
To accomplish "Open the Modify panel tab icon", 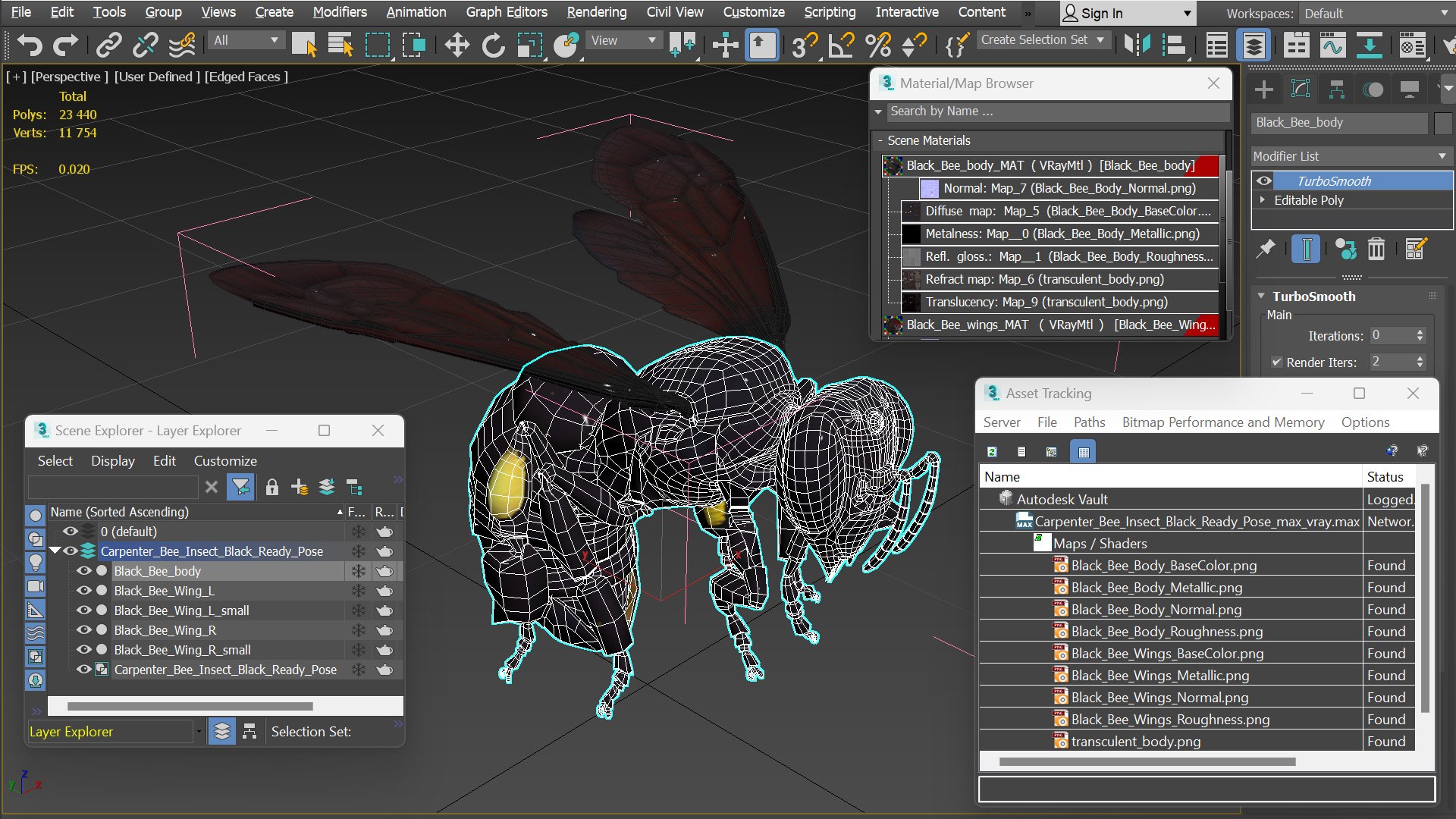I will 1301,89.
